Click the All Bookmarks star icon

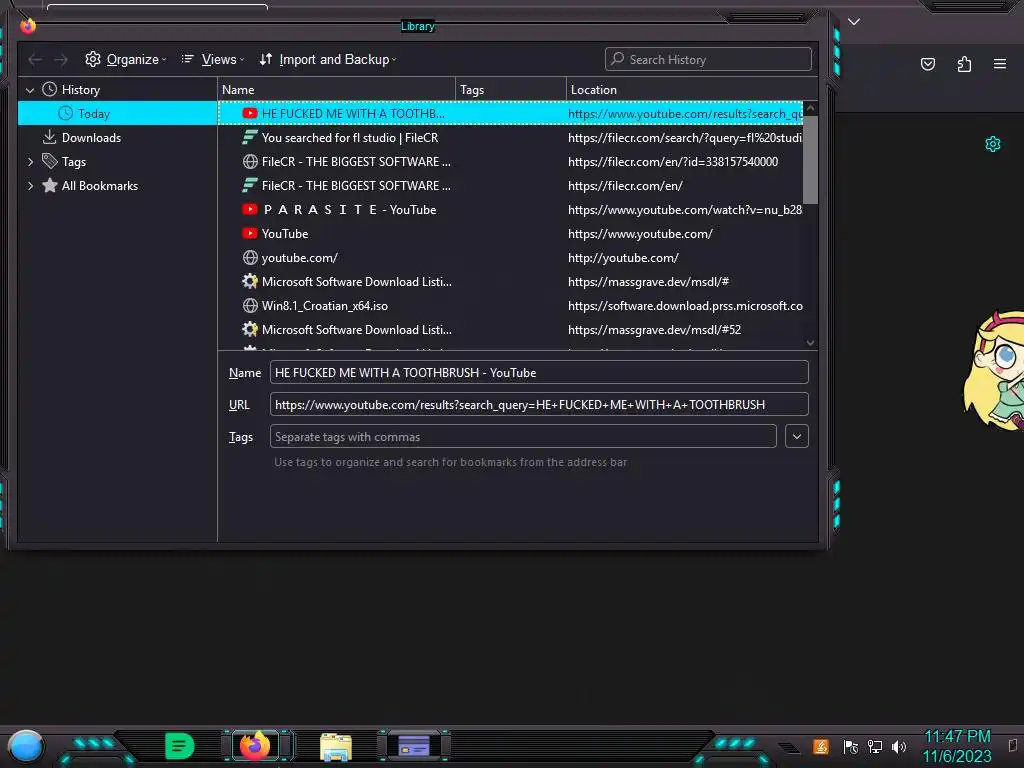pyautogui.click(x=50, y=185)
